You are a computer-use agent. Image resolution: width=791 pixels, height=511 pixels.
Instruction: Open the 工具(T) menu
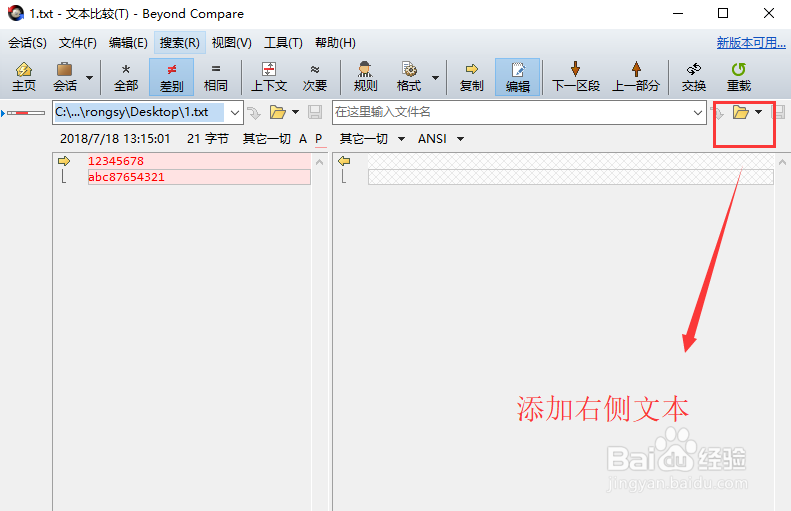[x=283, y=43]
